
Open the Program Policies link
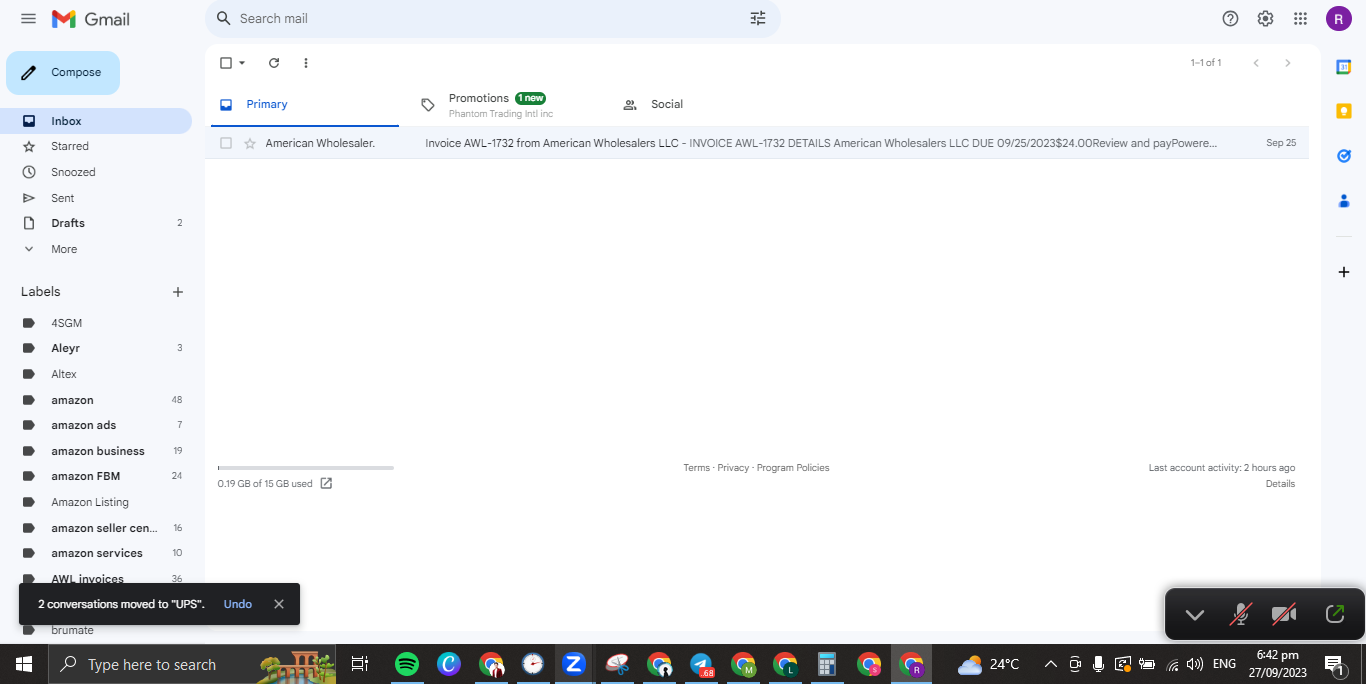[x=793, y=468]
